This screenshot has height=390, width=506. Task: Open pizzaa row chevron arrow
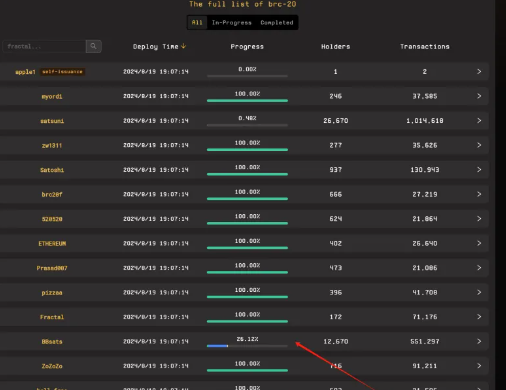coord(479,292)
